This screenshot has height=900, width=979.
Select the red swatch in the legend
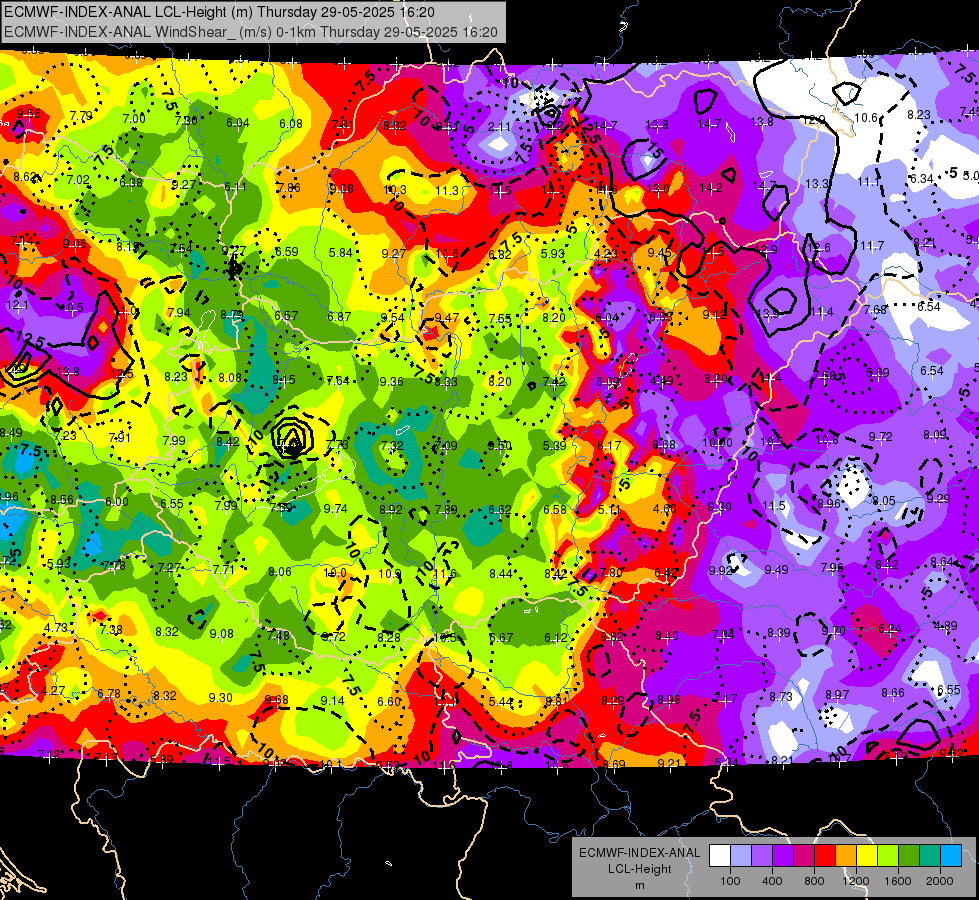coord(825,856)
